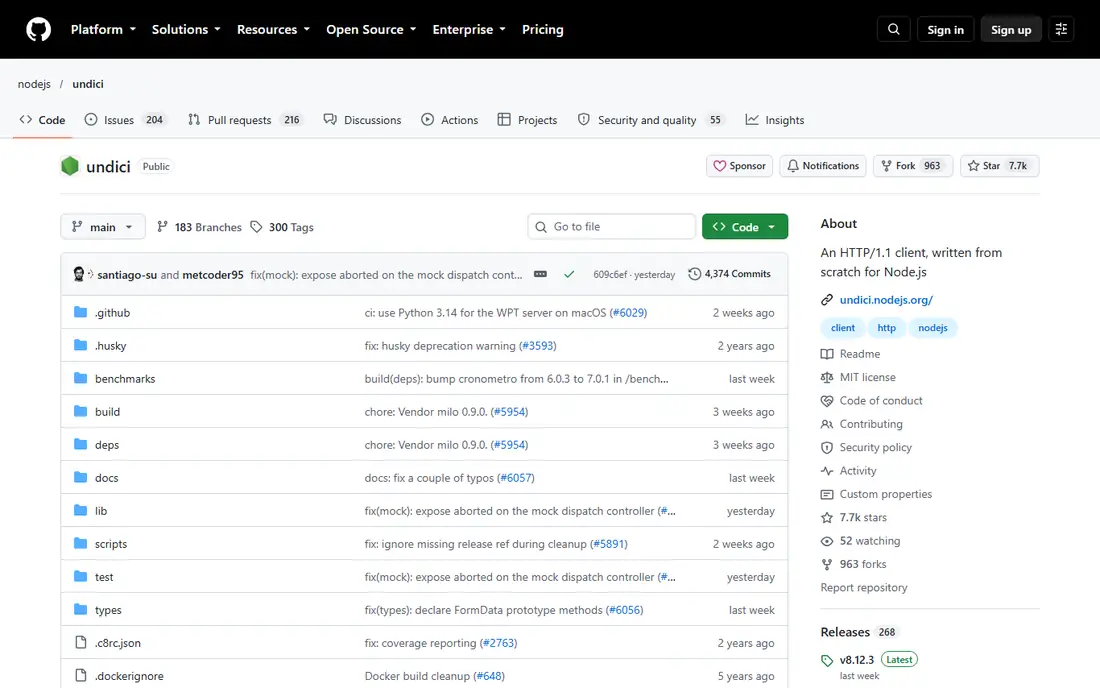Click the Report repository link
The image size is (1100, 688).
tap(864, 588)
